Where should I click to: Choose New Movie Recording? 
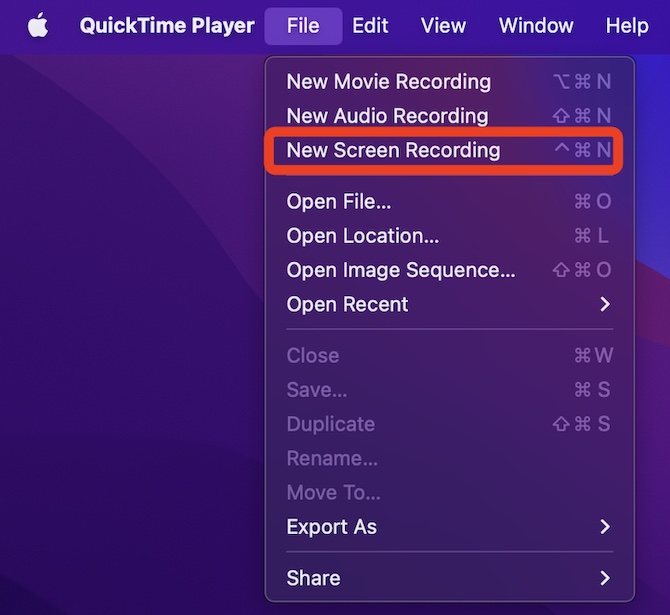[x=449, y=82]
